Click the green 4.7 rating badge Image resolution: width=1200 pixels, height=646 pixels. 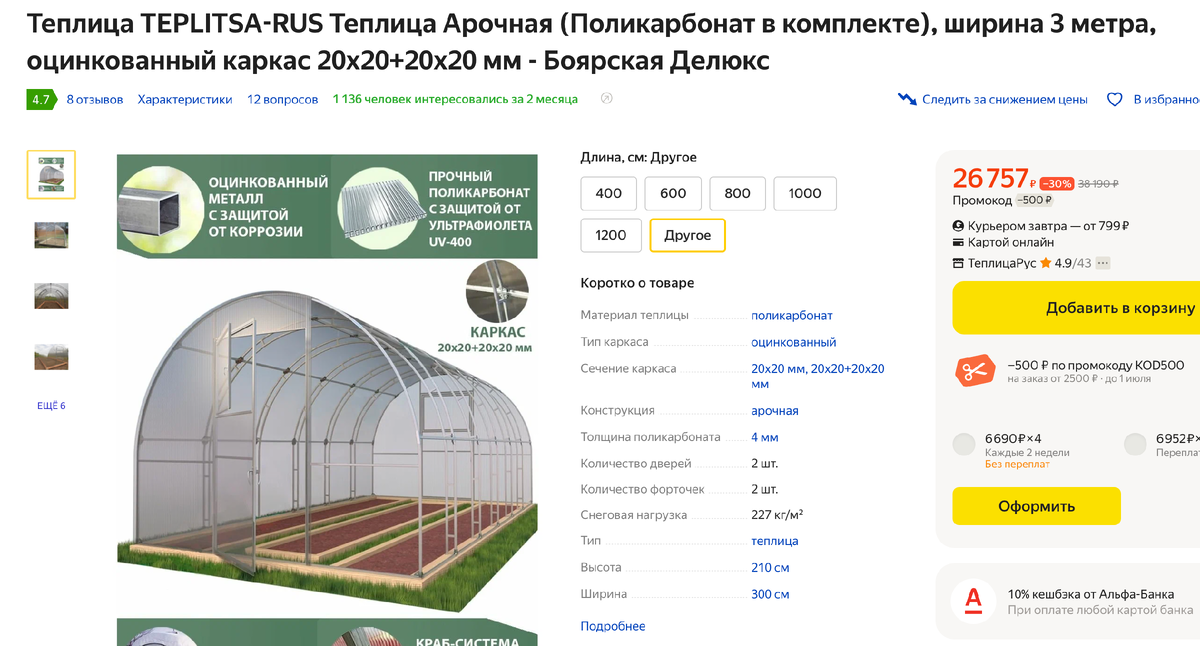point(40,100)
